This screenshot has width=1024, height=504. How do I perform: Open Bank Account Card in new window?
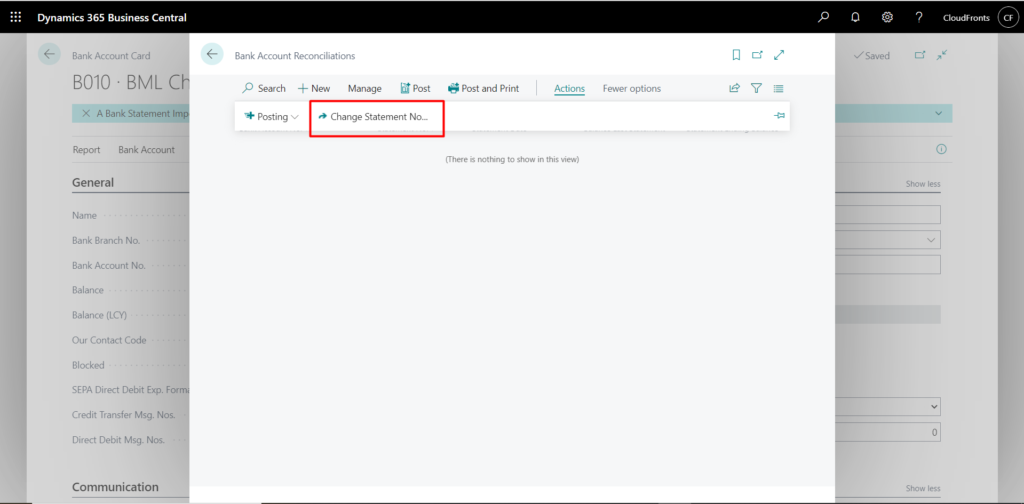(x=920, y=55)
